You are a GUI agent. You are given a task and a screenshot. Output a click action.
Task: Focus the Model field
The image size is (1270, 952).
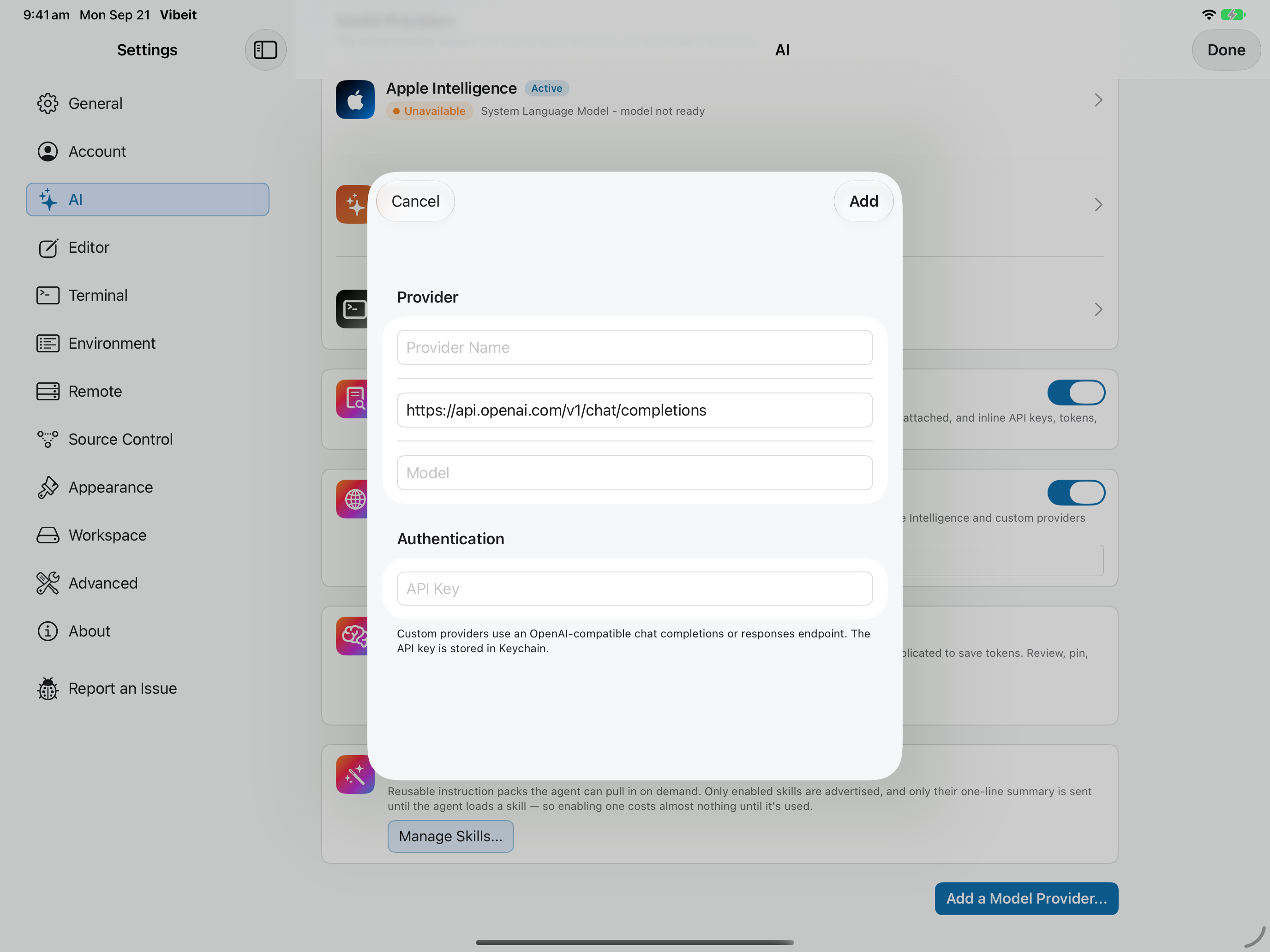(x=635, y=473)
